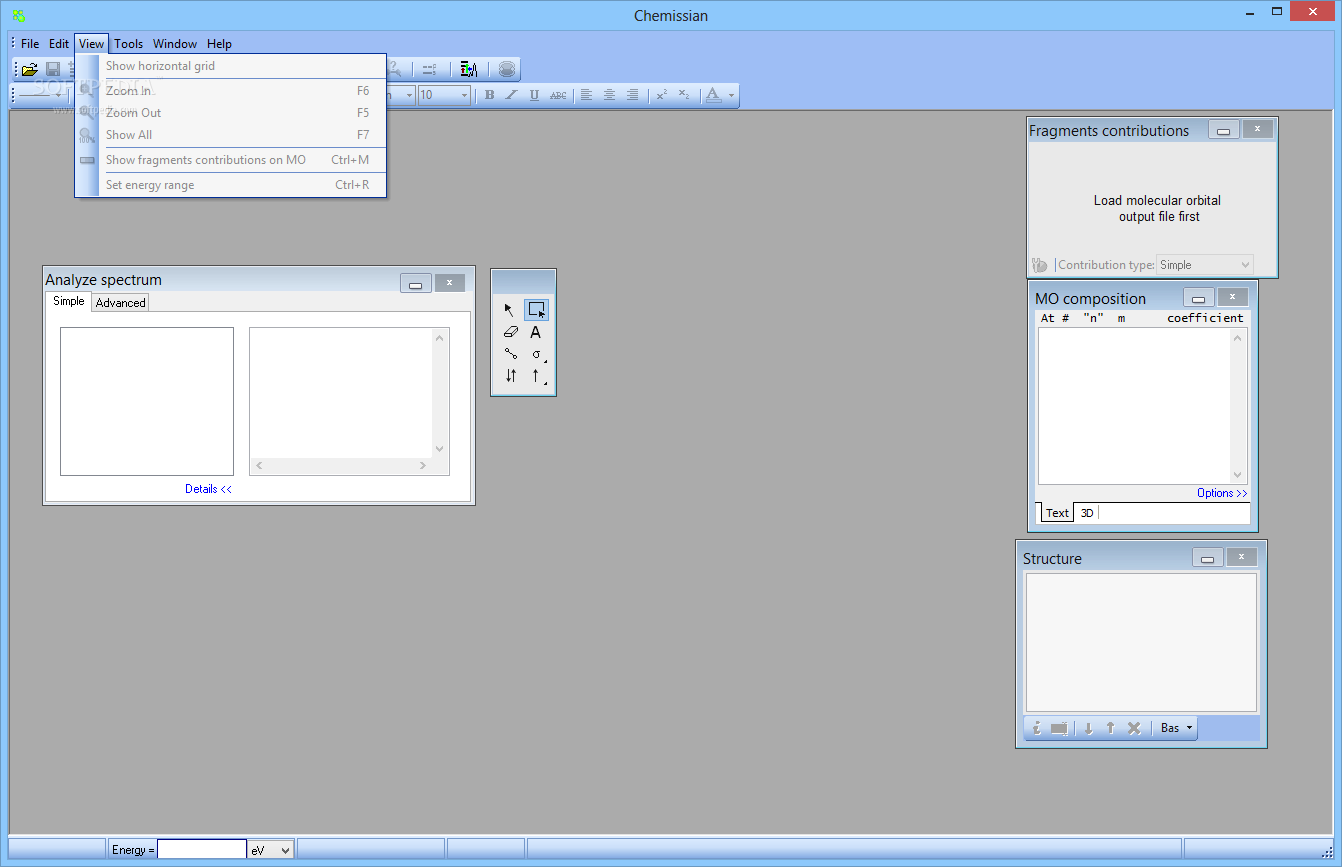The image size is (1342, 867).
Task: Choose the text 'A' tool
Action: (536, 332)
